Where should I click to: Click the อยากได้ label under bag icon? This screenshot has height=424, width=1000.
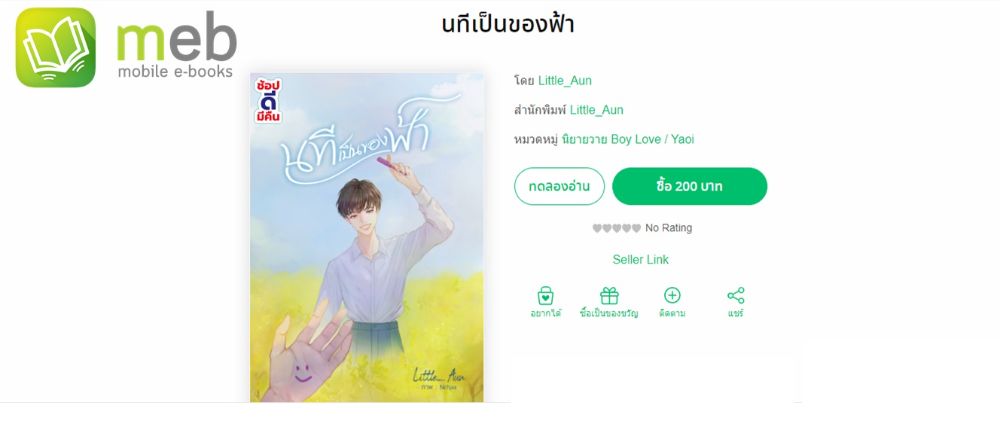coord(545,314)
